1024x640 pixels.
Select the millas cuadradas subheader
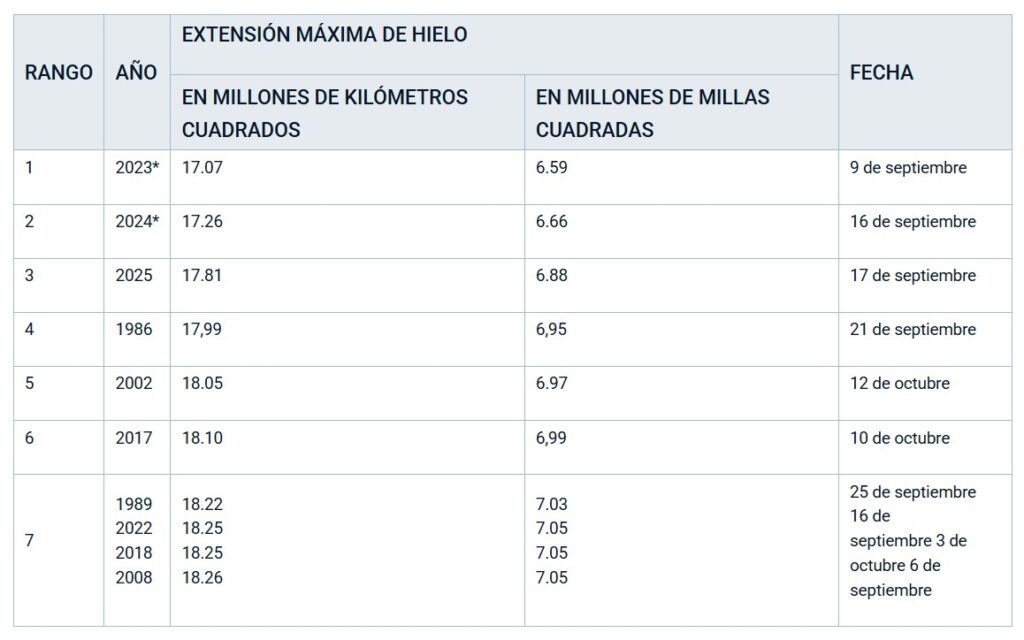pos(653,113)
